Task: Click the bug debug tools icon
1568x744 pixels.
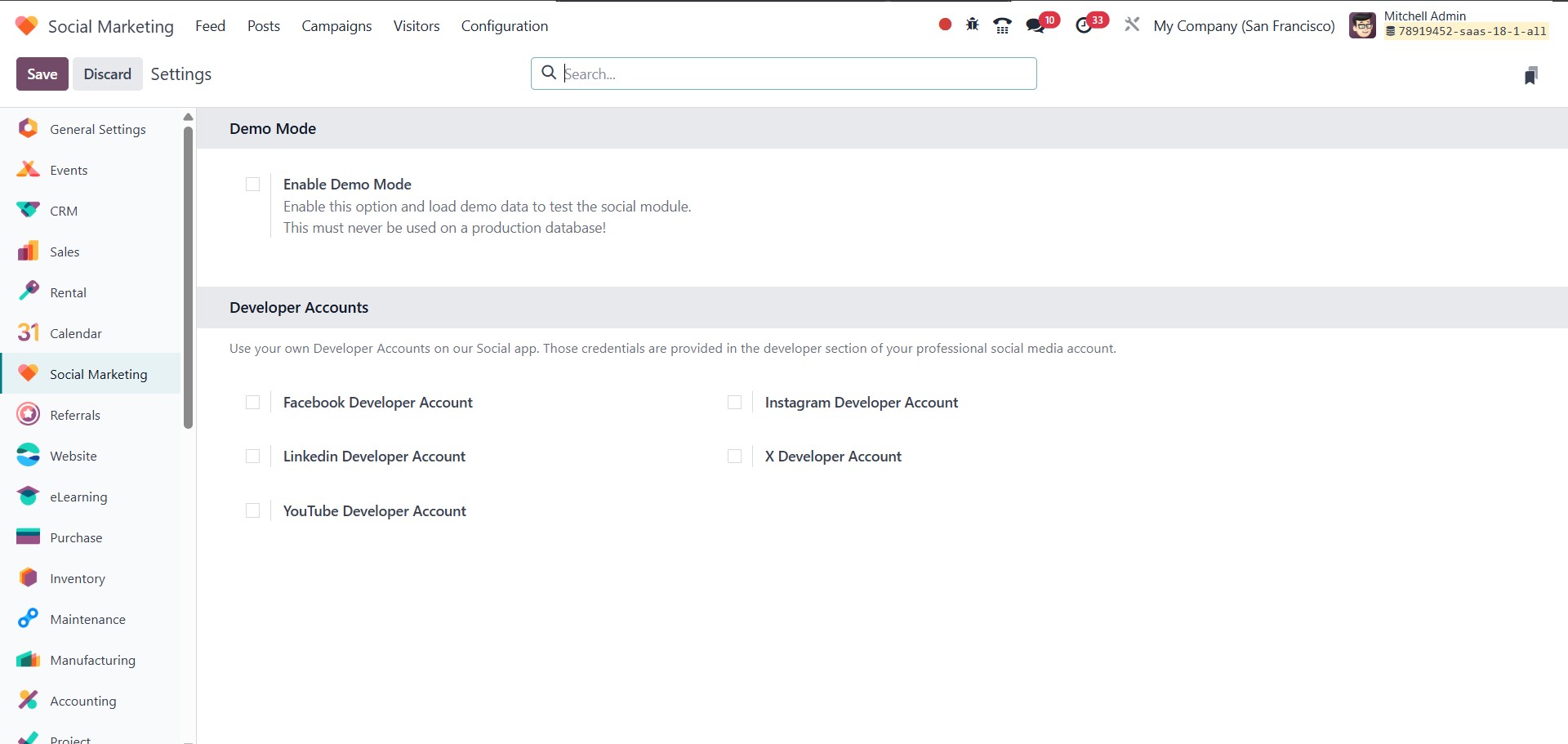Action: point(972,25)
